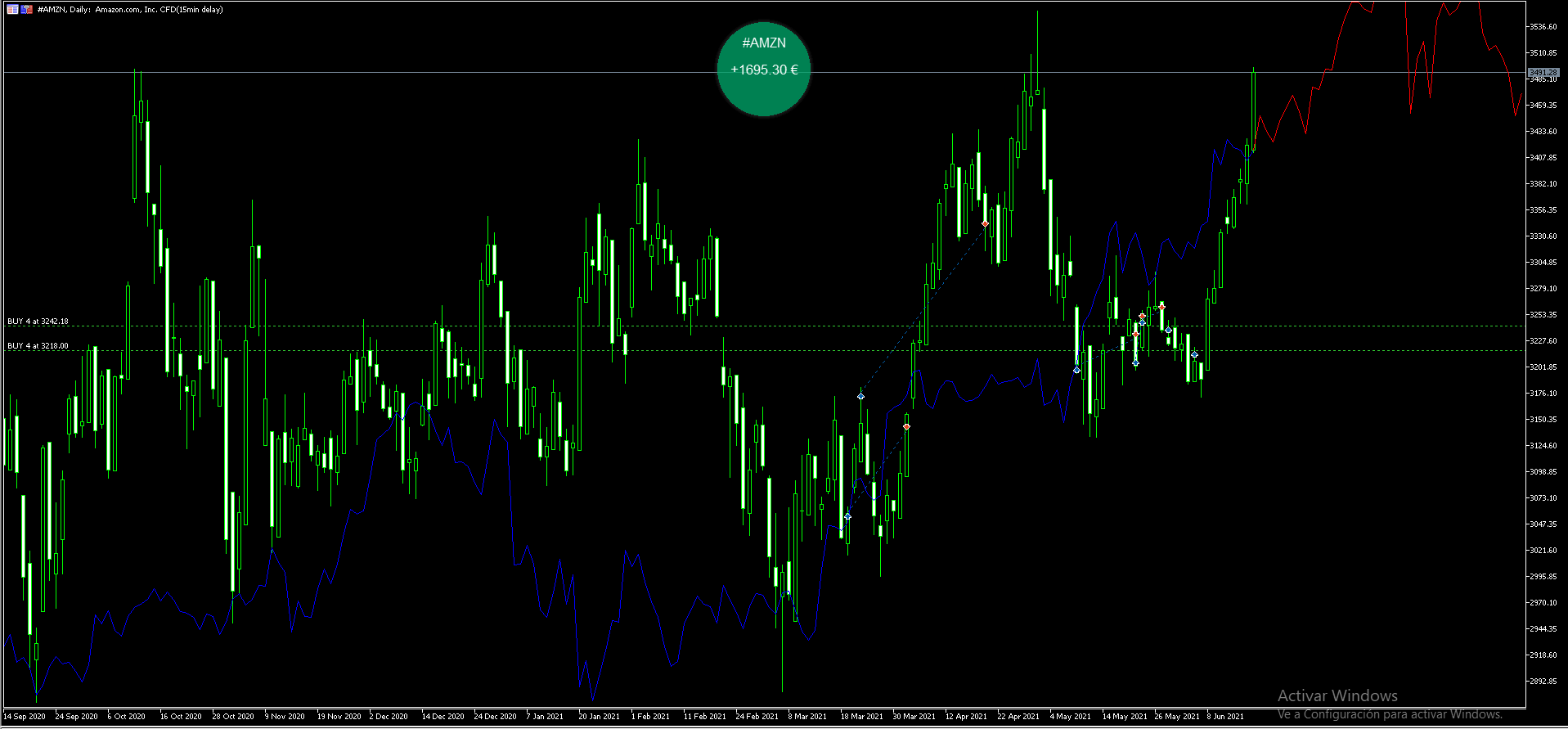Click the 3253.35 price scale label

(x=1543, y=315)
